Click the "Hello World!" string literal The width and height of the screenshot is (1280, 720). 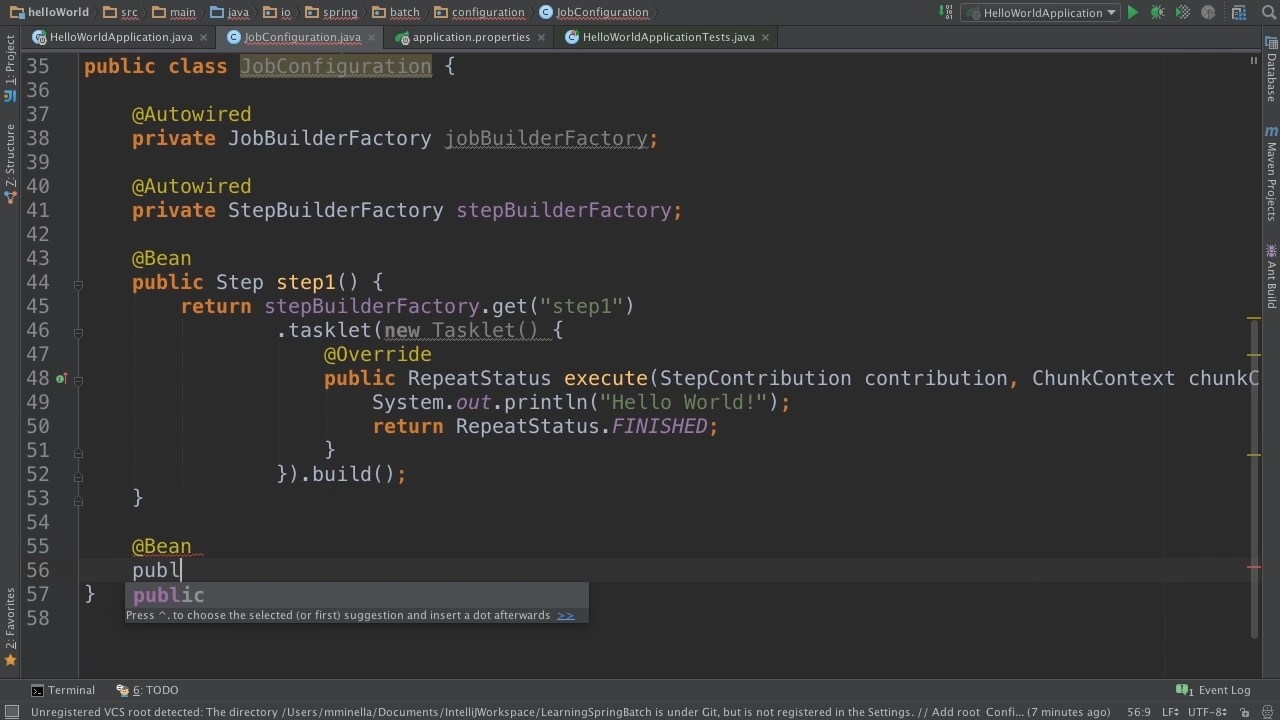[683, 402]
